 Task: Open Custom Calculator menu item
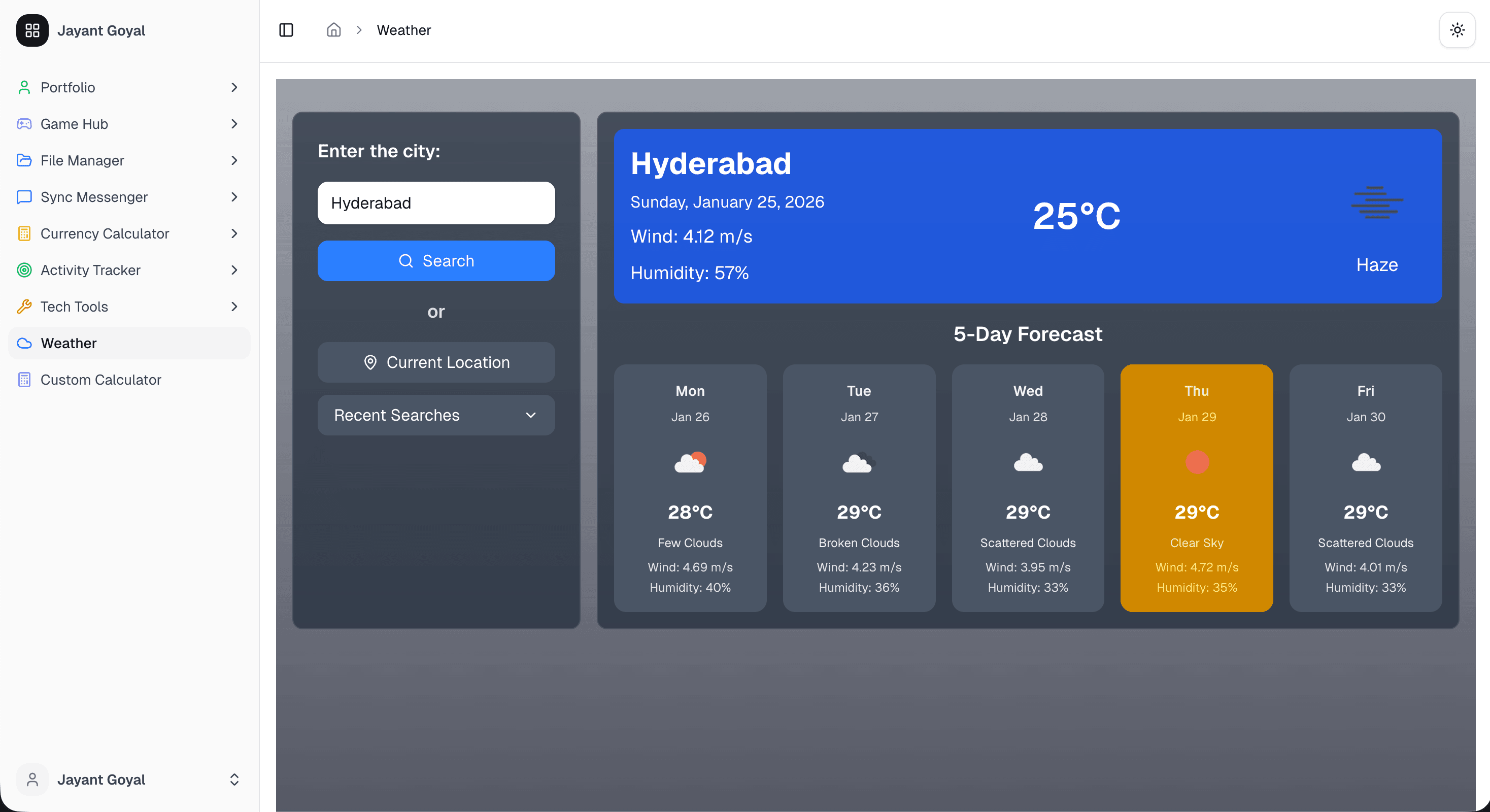[129, 380]
